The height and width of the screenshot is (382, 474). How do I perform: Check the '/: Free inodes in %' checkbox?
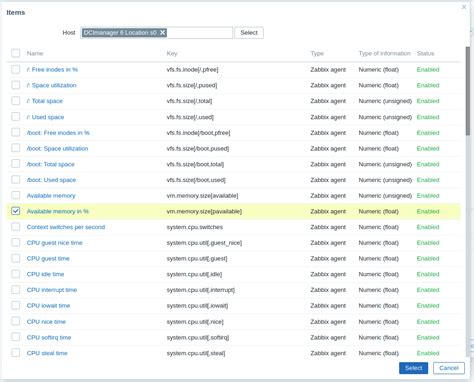click(x=16, y=69)
